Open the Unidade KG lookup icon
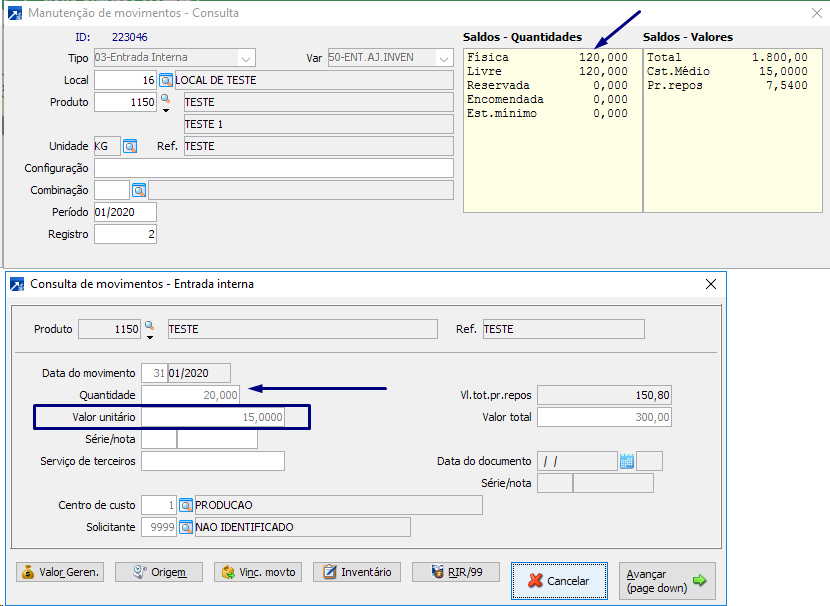830x606 pixels. pos(130,146)
